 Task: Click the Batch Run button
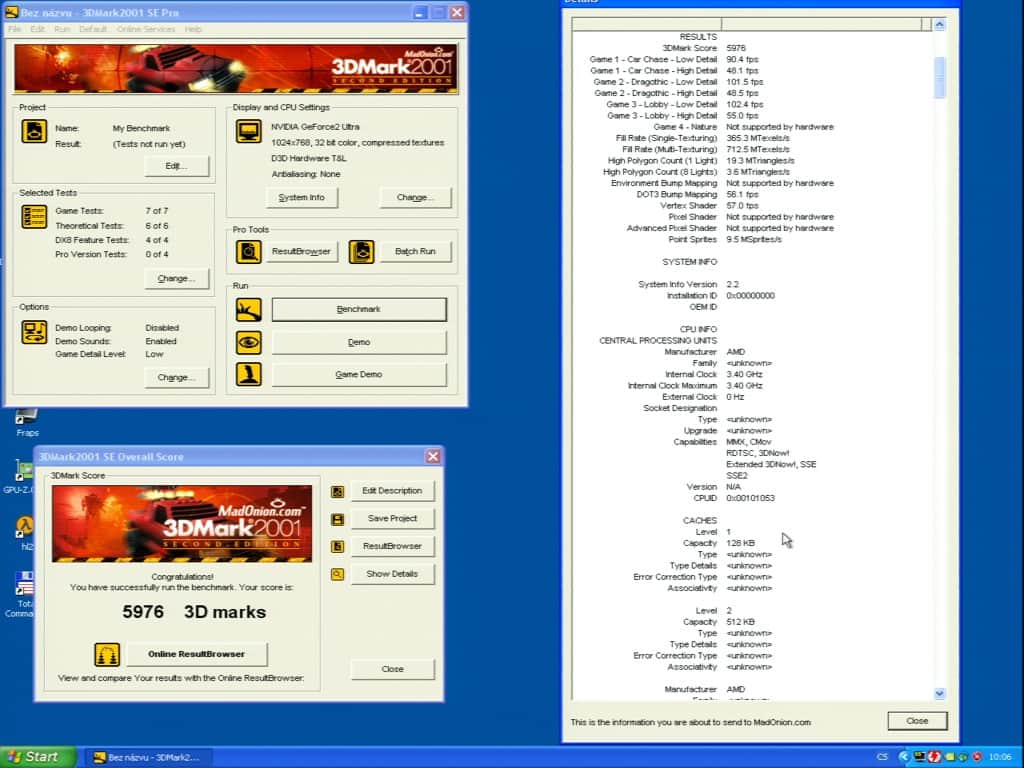point(415,251)
